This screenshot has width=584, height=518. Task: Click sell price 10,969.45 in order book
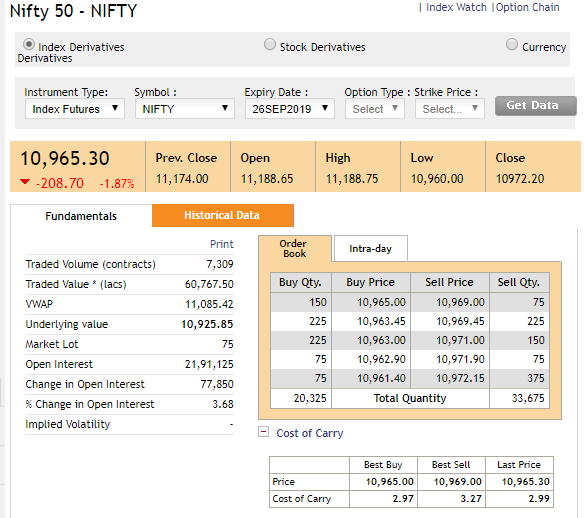click(x=460, y=321)
